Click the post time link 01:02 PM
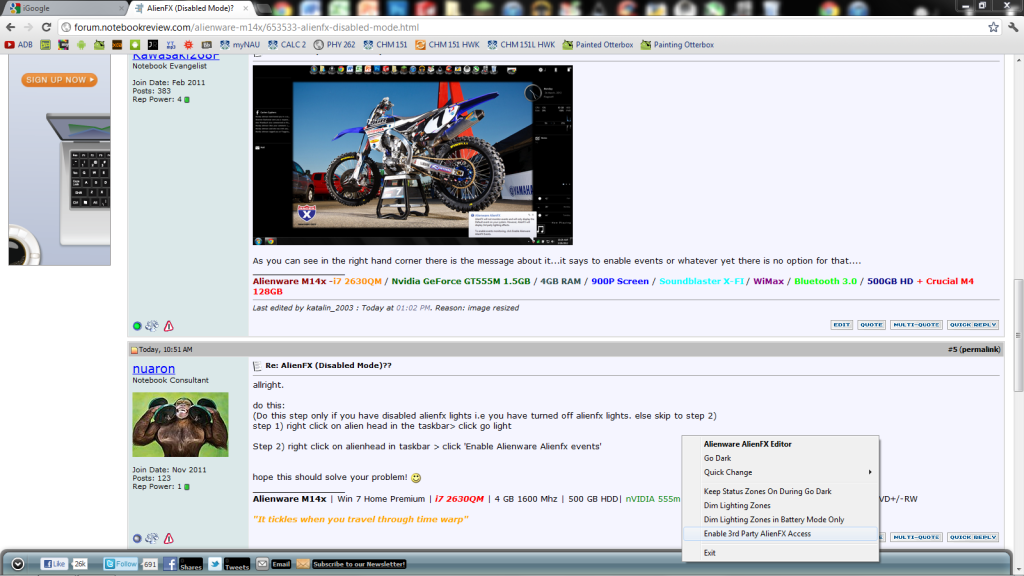Image resolution: width=1024 pixels, height=576 pixels. tap(413, 308)
